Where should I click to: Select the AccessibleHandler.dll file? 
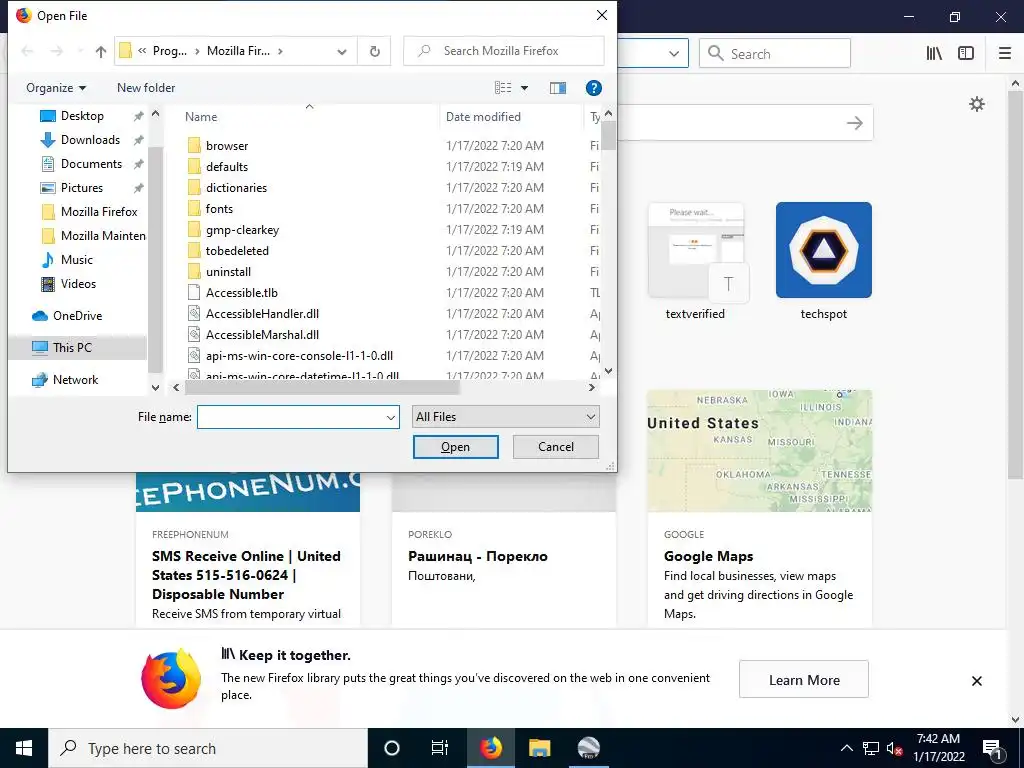tap(262, 313)
